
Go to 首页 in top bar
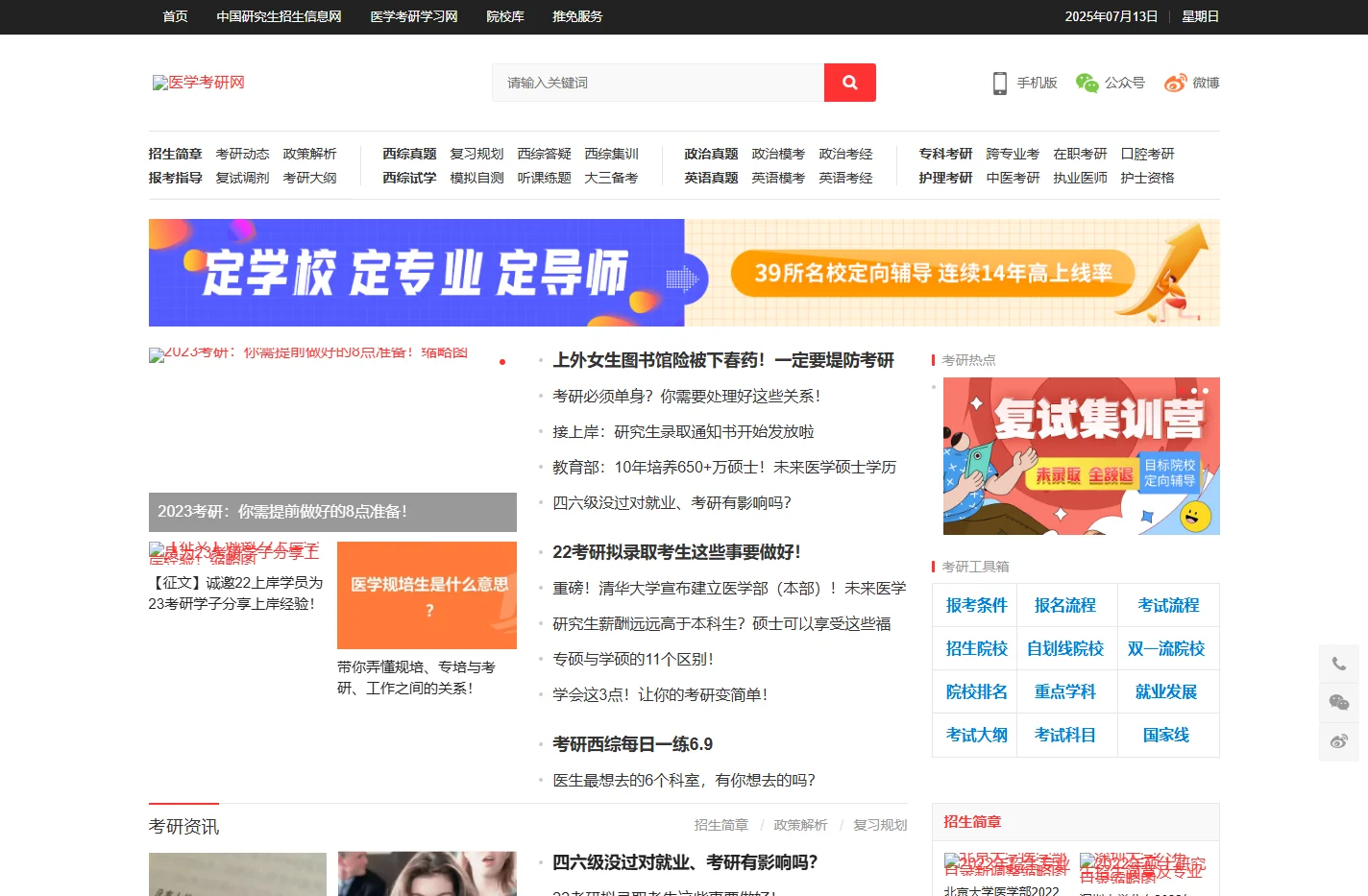click(175, 16)
